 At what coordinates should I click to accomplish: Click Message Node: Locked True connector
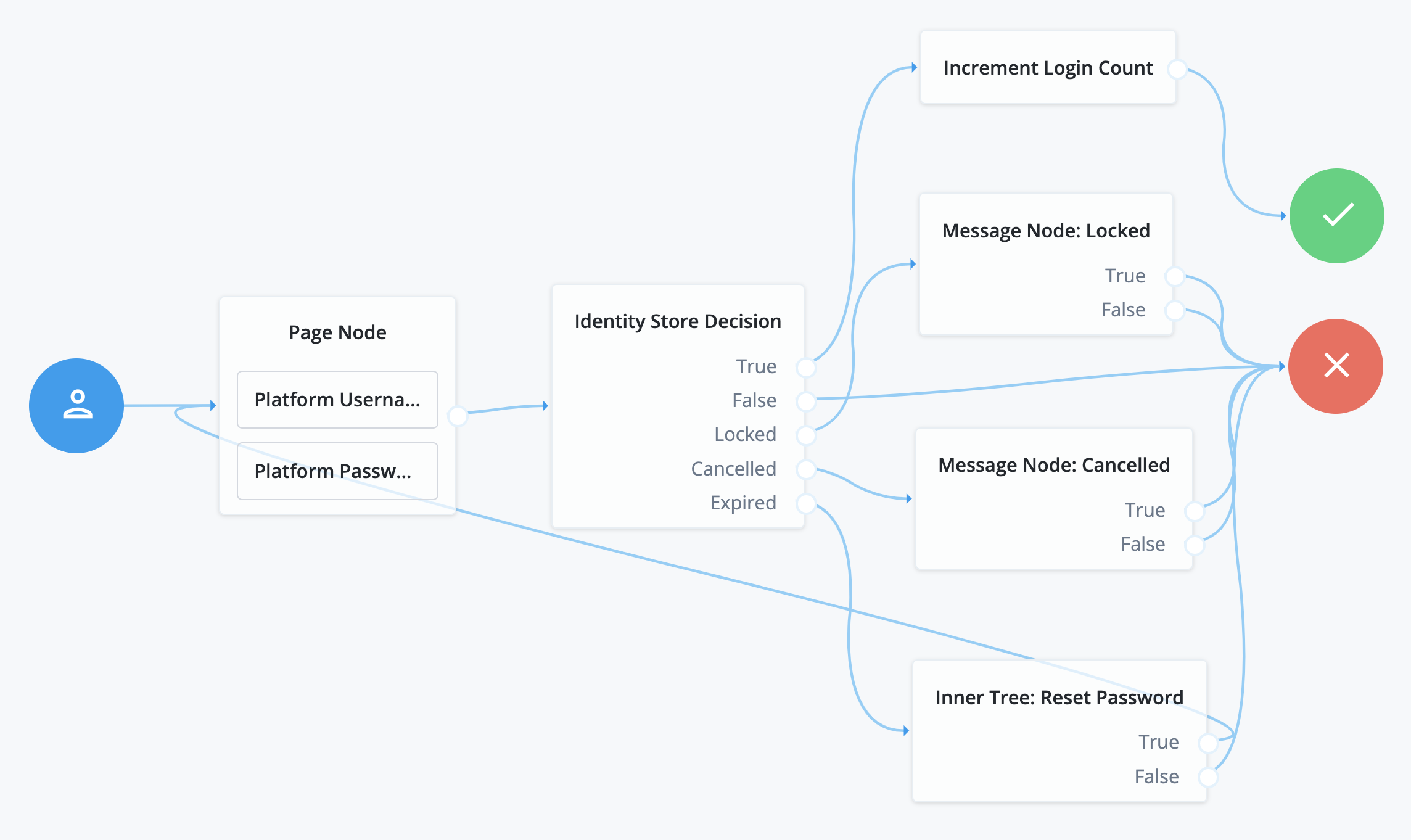point(1174,276)
